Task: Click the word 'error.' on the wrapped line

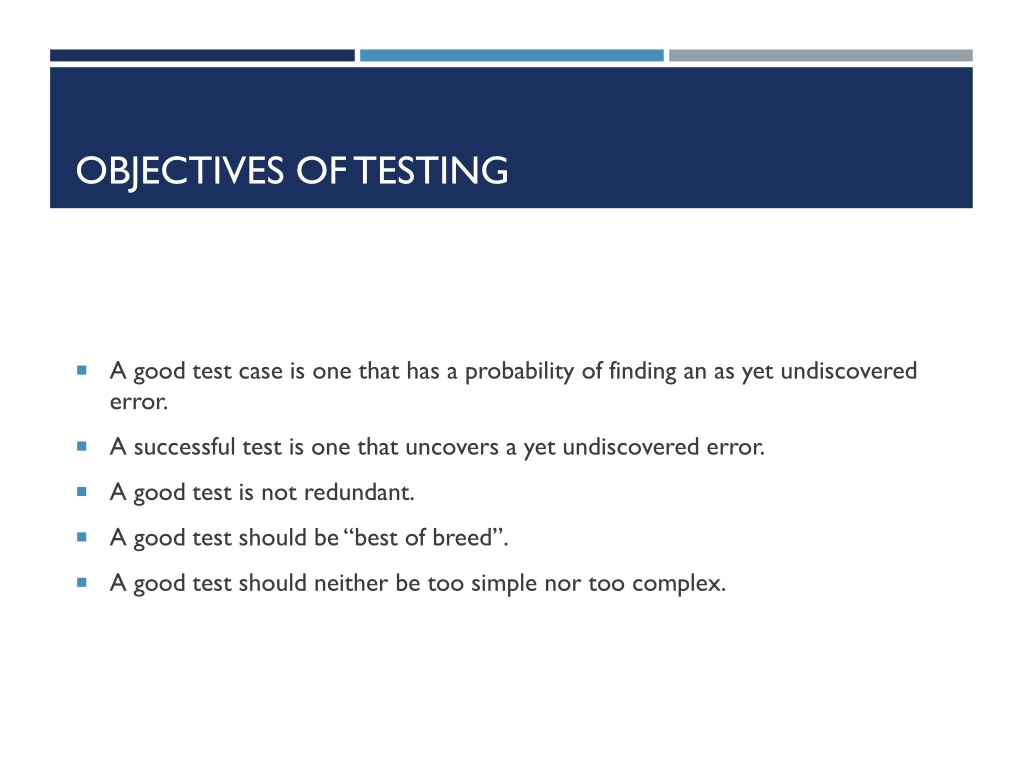Action: coord(138,402)
